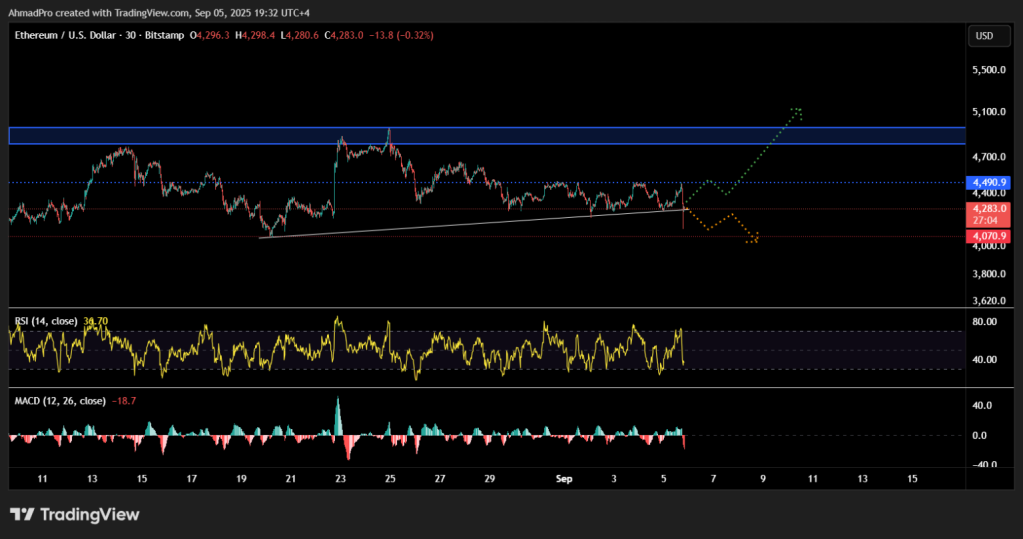
Task: Click the 3,620.0 level on price scale
Action: pos(988,300)
